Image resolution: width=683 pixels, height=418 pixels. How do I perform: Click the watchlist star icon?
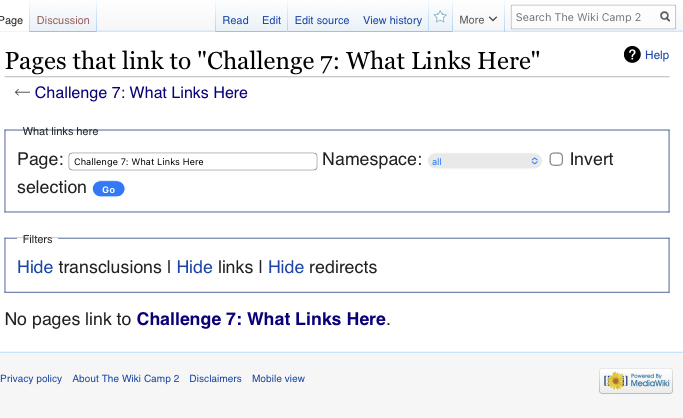point(440,18)
